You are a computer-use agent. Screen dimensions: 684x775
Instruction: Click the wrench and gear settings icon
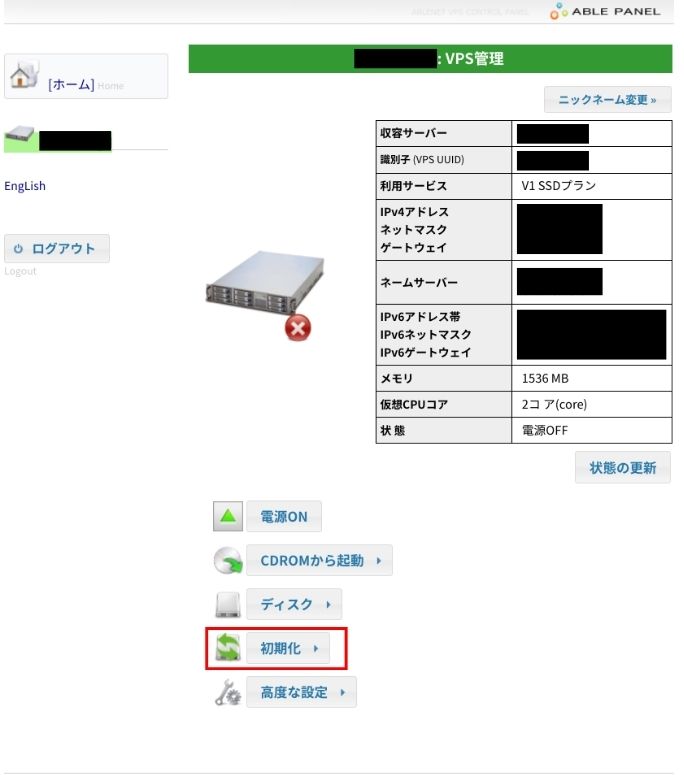(228, 692)
